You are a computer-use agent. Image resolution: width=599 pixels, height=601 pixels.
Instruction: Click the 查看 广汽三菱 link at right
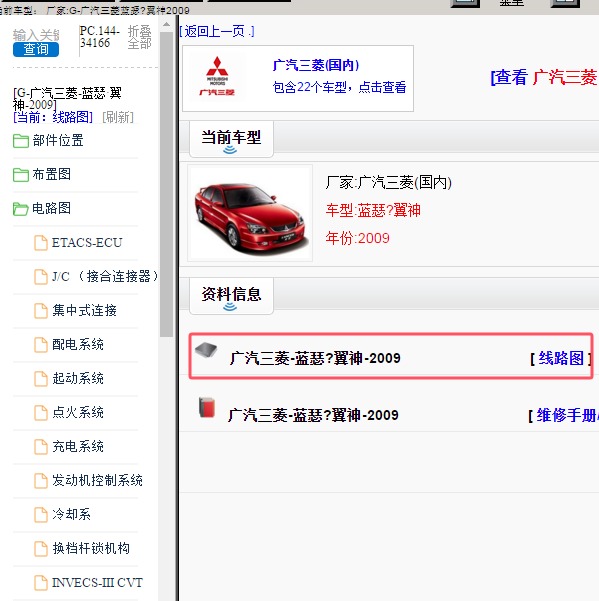click(544, 77)
